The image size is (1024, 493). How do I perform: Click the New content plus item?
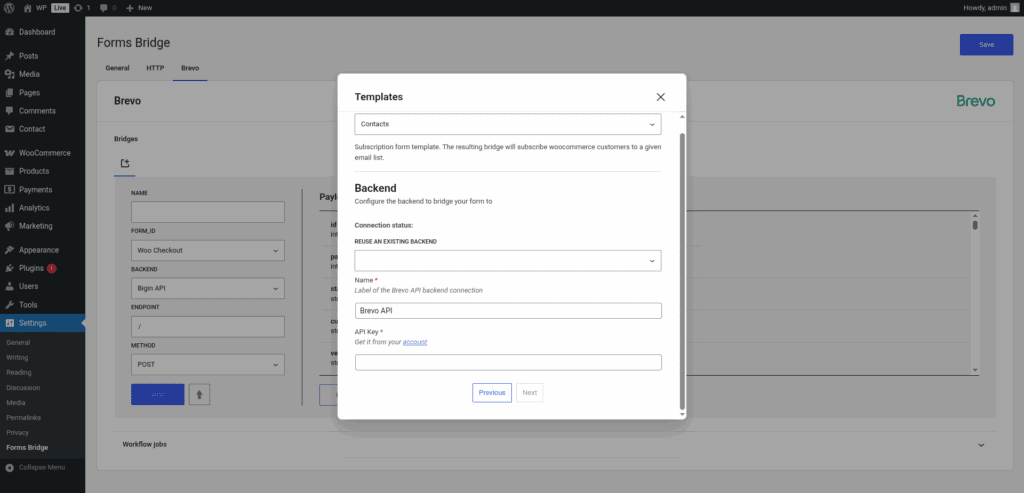click(x=139, y=8)
